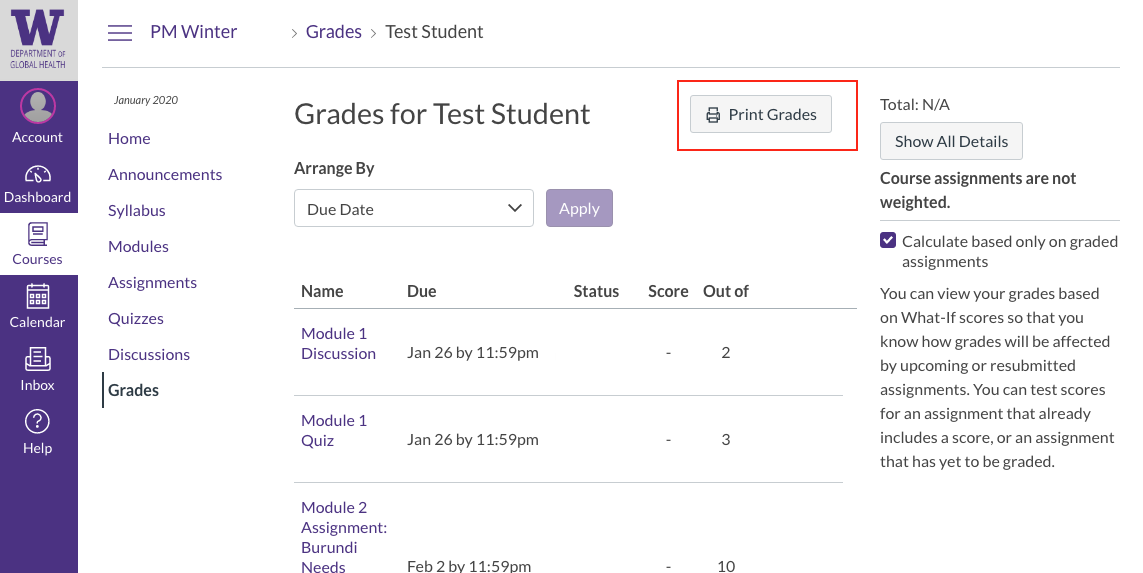Open the Module 1 Discussion link
1143x573 pixels.
pos(338,343)
